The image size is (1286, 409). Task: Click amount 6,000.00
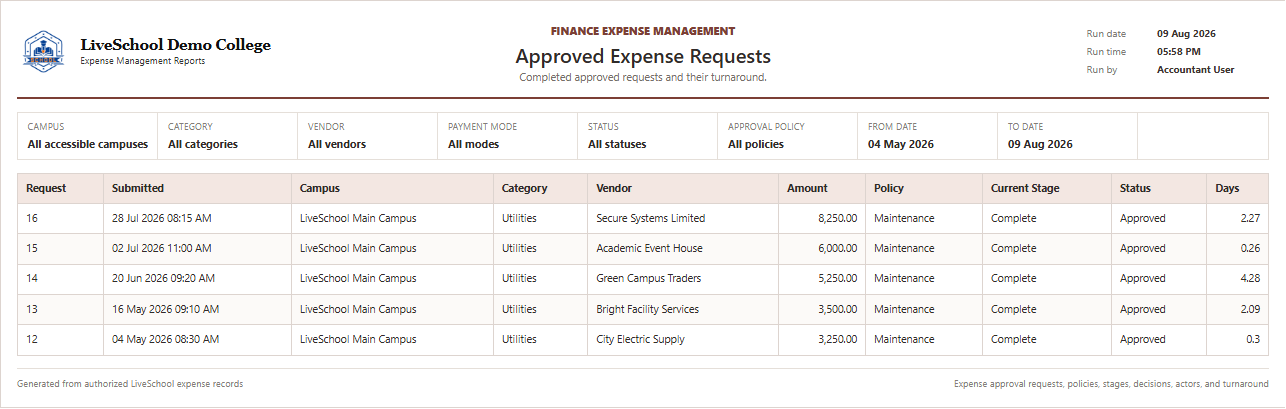pyautogui.click(x=837, y=248)
